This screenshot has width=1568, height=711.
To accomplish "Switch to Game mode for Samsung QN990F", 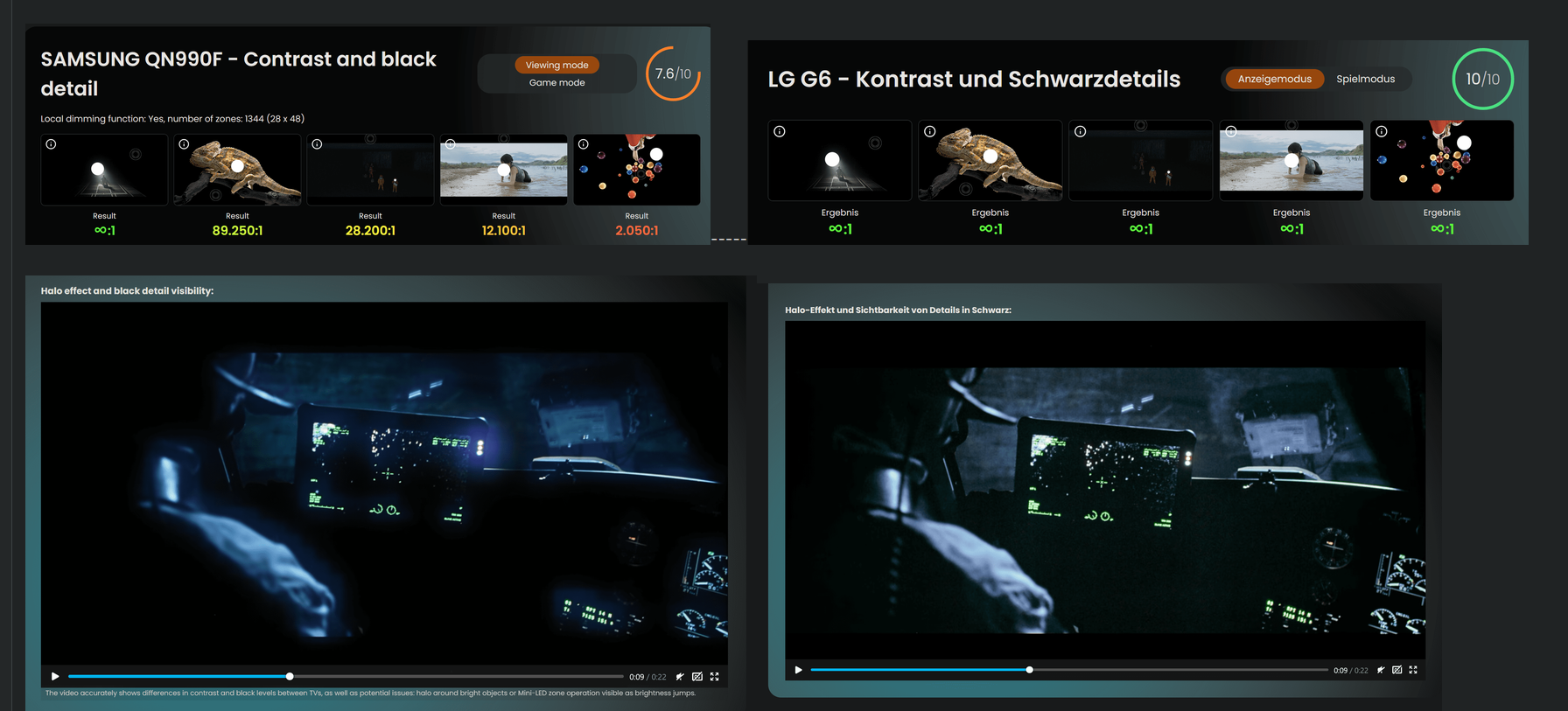I will click(556, 83).
